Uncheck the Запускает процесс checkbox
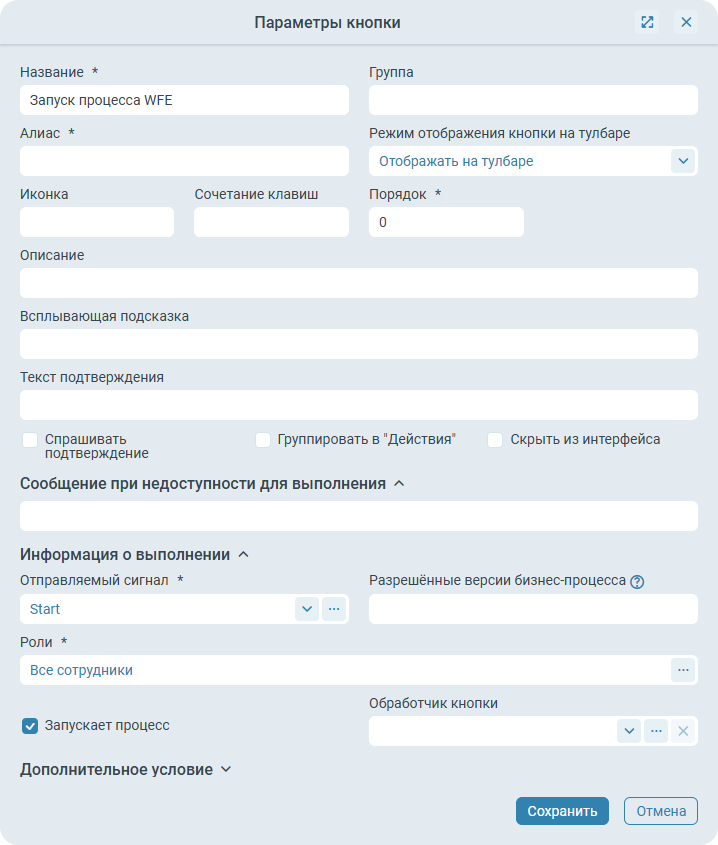 30,726
